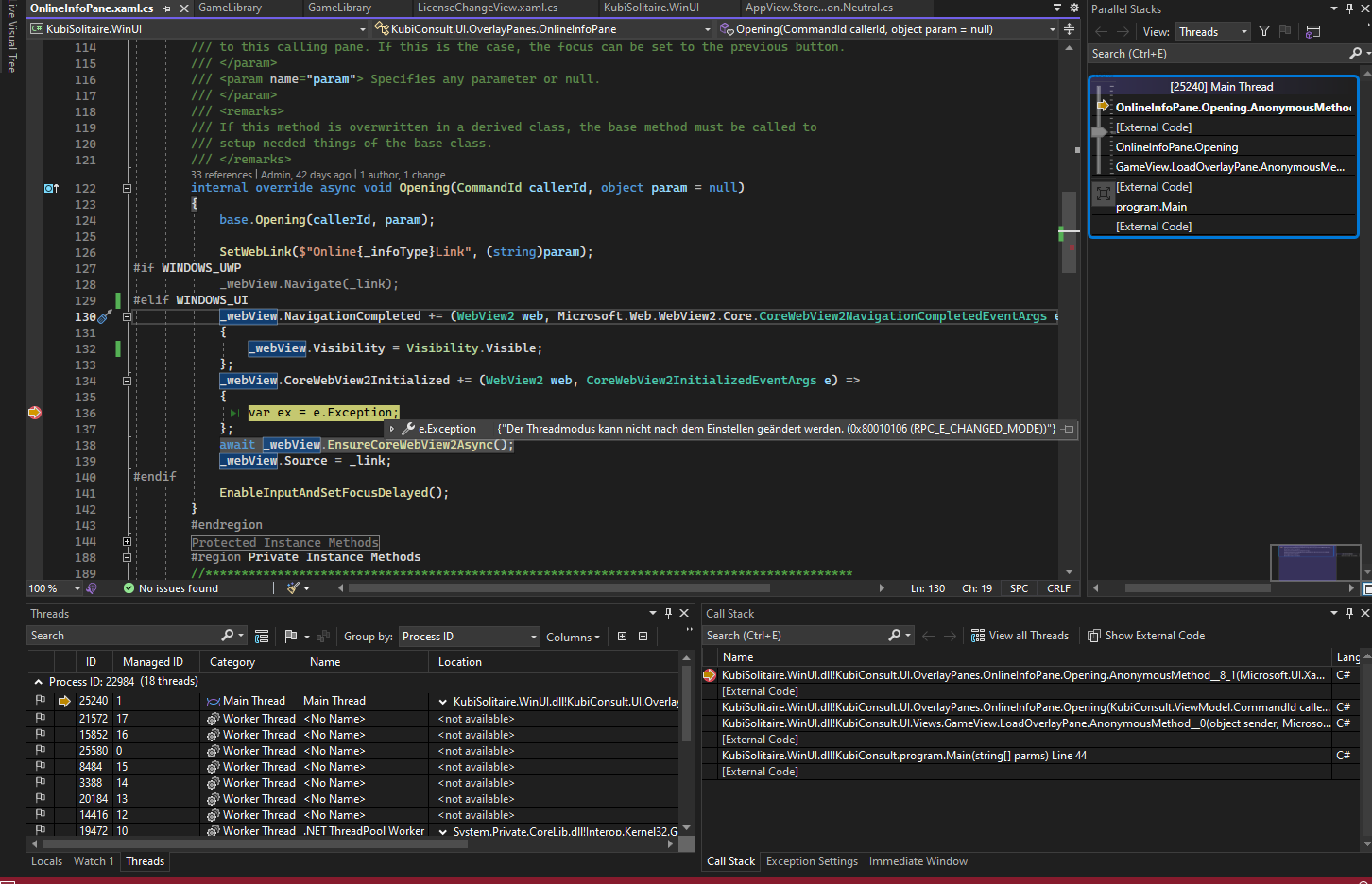The height and width of the screenshot is (884, 1372).
Task: Collapse all groups in Threads window
Action: (643, 637)
